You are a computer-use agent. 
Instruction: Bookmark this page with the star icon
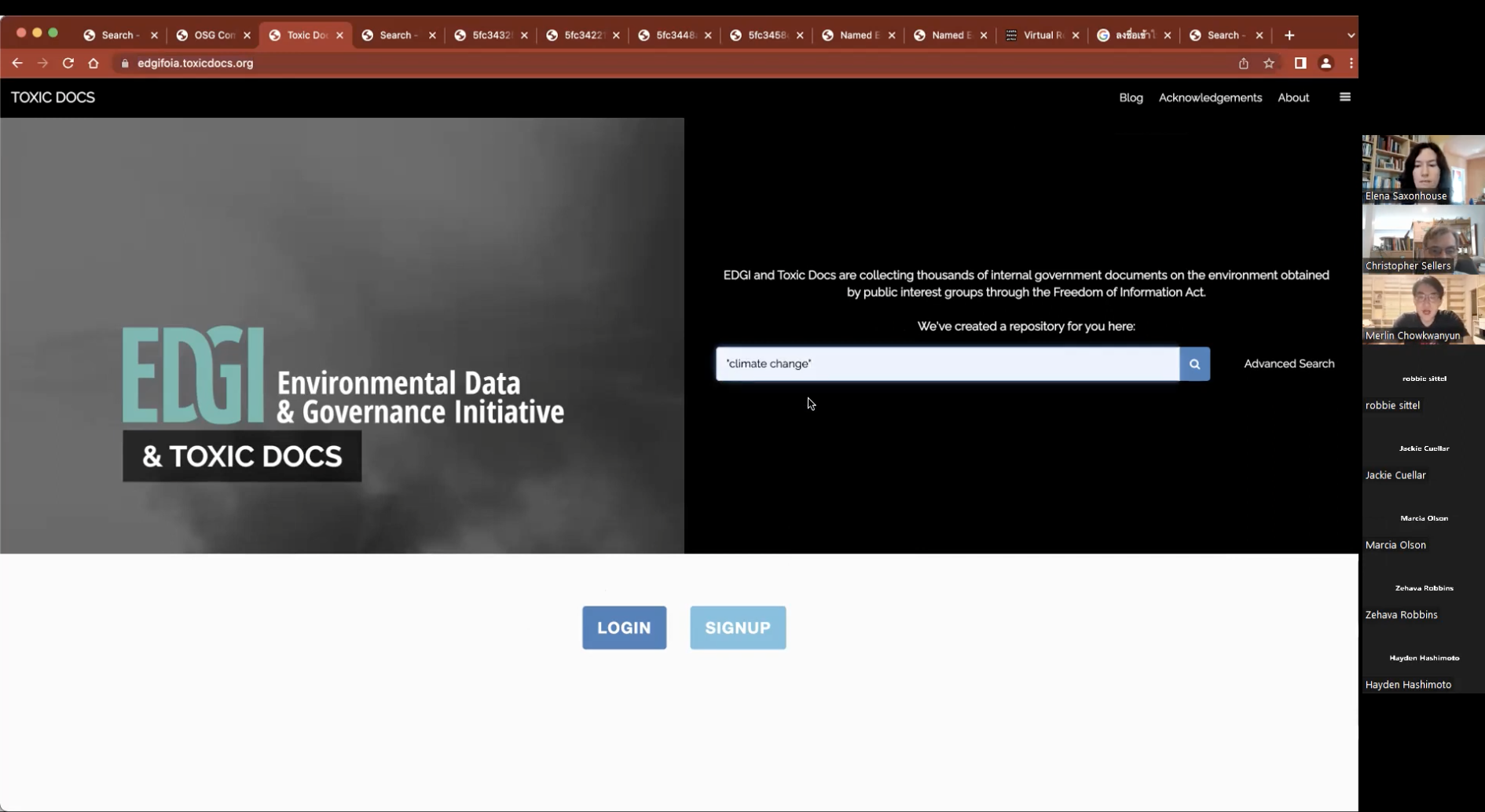(1269, 63)
